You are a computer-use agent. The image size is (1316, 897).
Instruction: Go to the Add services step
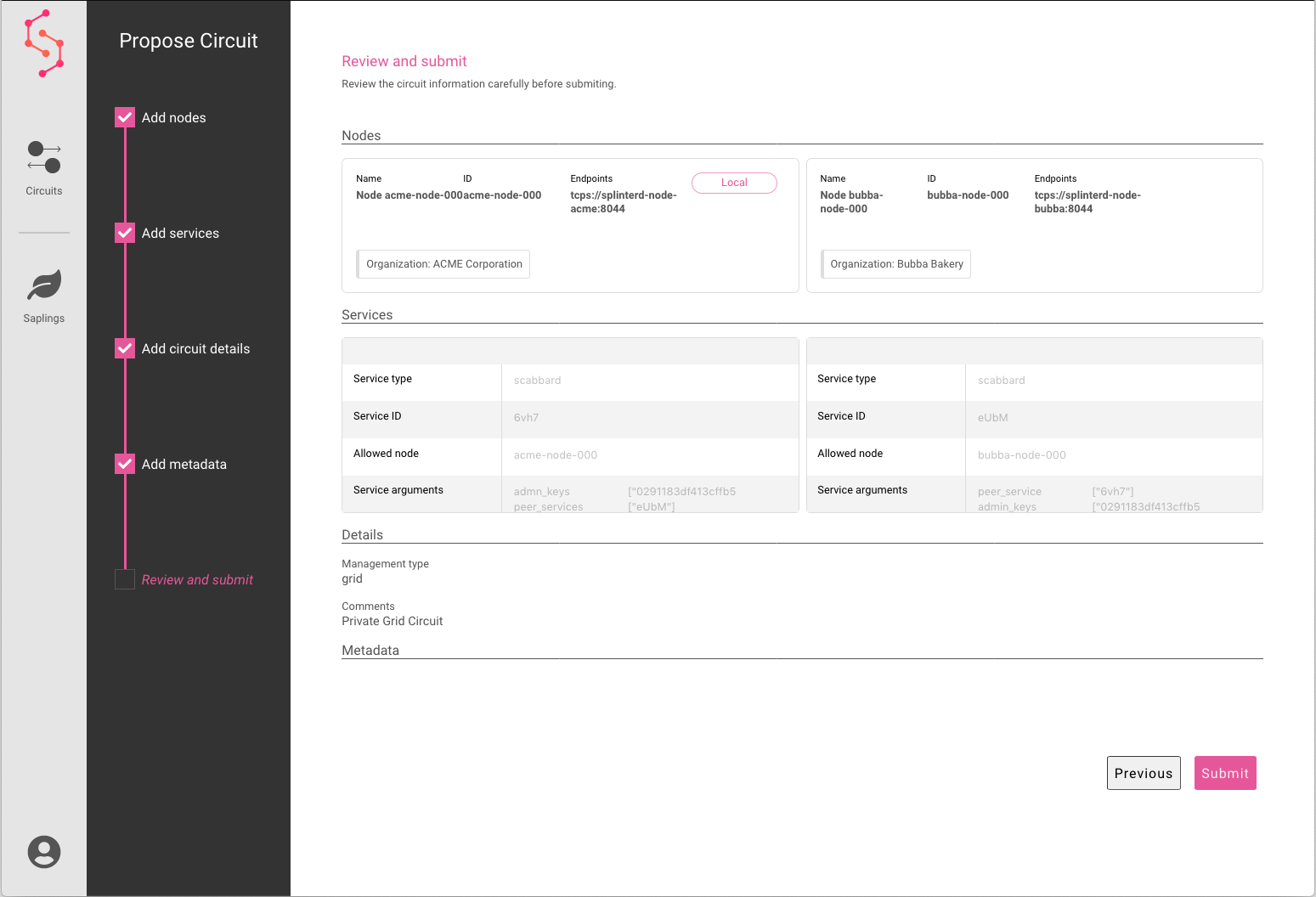[180, 234]
